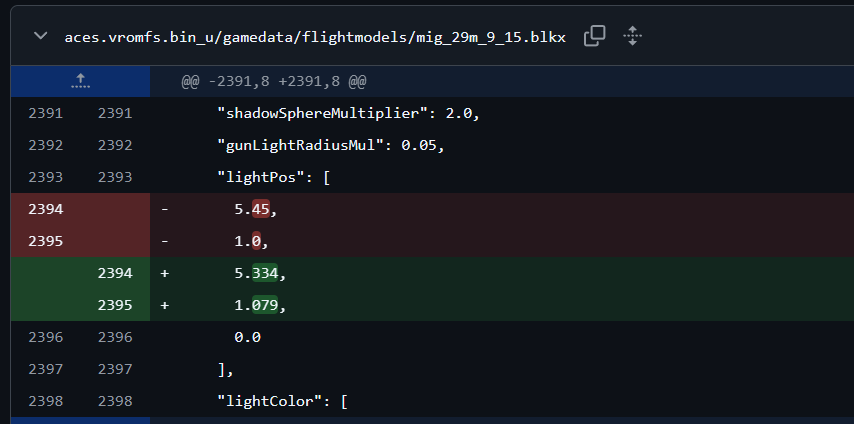Click the "gunLightRadiusMul" code line
This screenshot has width=854, height=424.
click(x=330, y=145)
